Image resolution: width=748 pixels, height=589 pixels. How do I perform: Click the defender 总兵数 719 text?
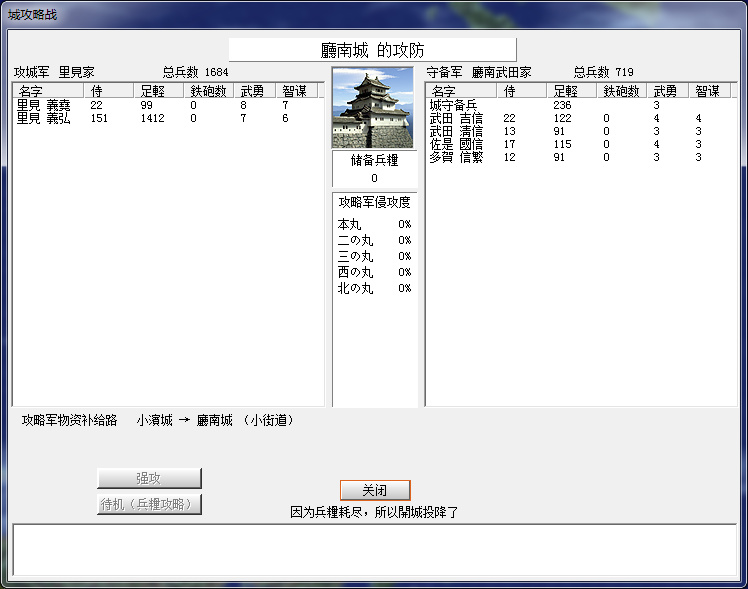pyautogui.click(x=603, y=72)
